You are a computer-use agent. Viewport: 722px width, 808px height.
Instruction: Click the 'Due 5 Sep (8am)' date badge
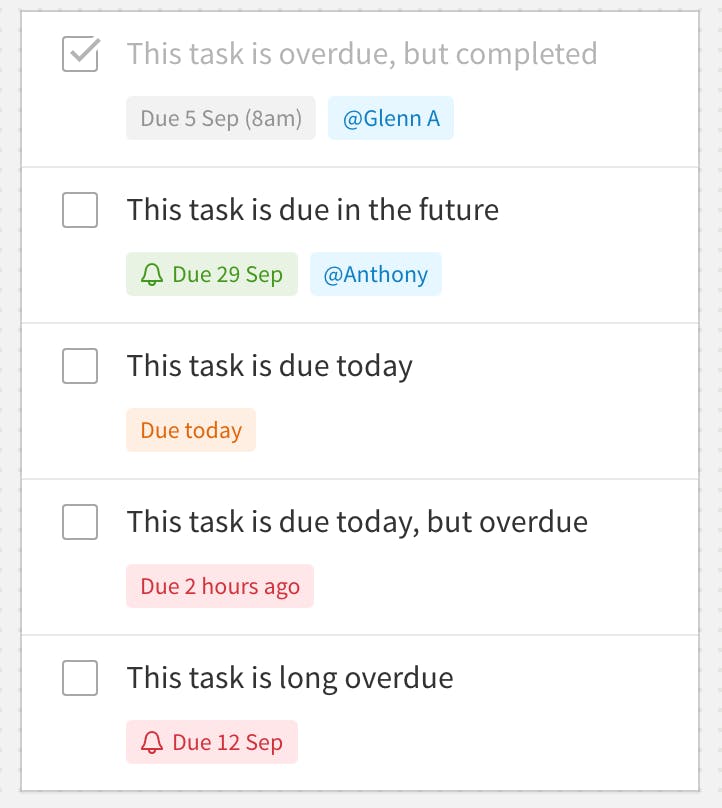tap(221, 119)
